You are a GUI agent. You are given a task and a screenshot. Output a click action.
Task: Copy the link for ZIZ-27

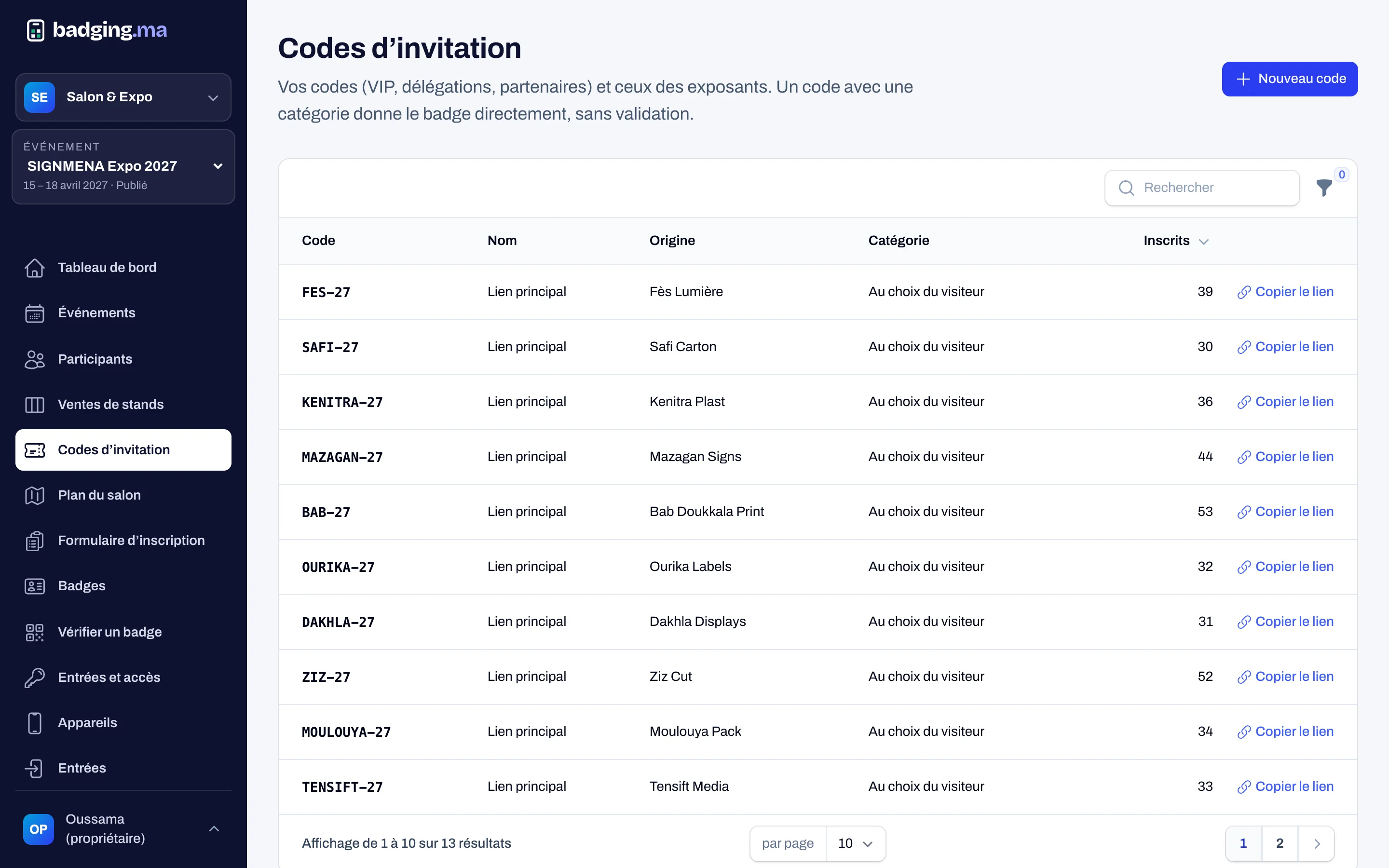[x=1285, y=676]
